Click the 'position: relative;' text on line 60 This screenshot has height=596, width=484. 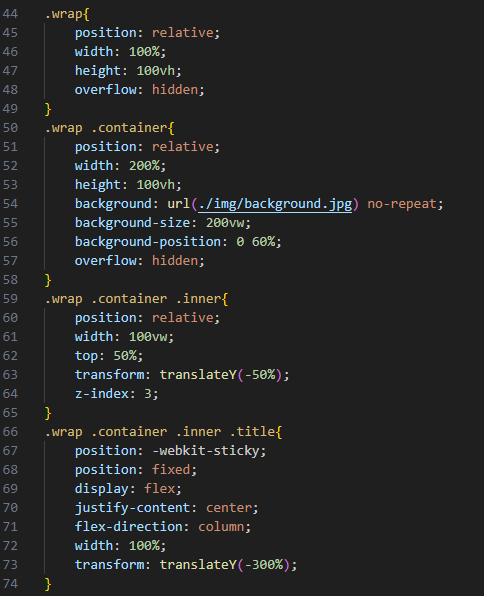147,318
